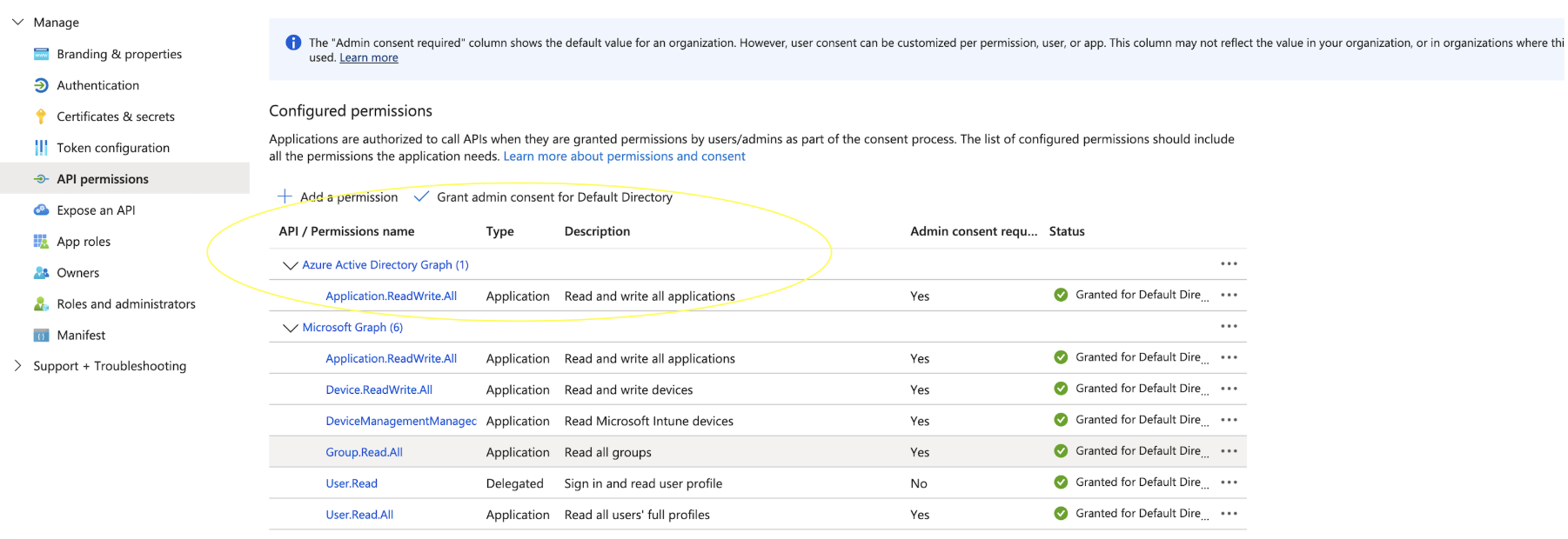
Task: Open Owners page
Action: click(78, 273)
